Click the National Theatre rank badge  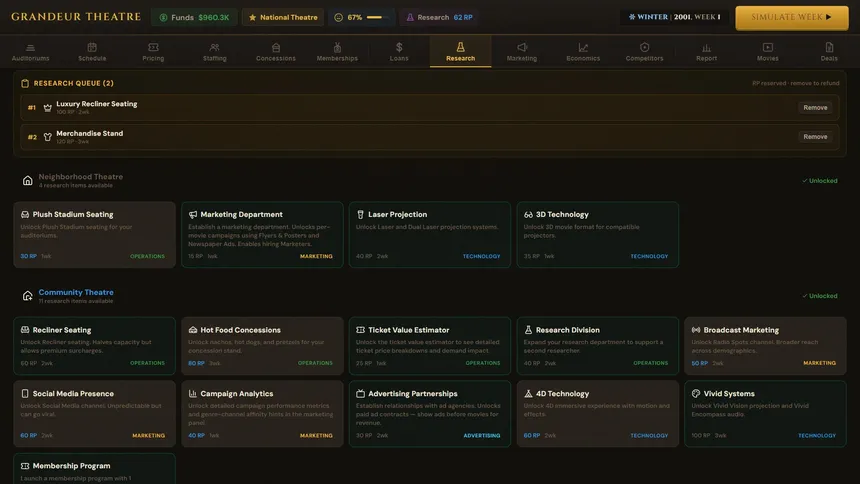tap(283, 18)
